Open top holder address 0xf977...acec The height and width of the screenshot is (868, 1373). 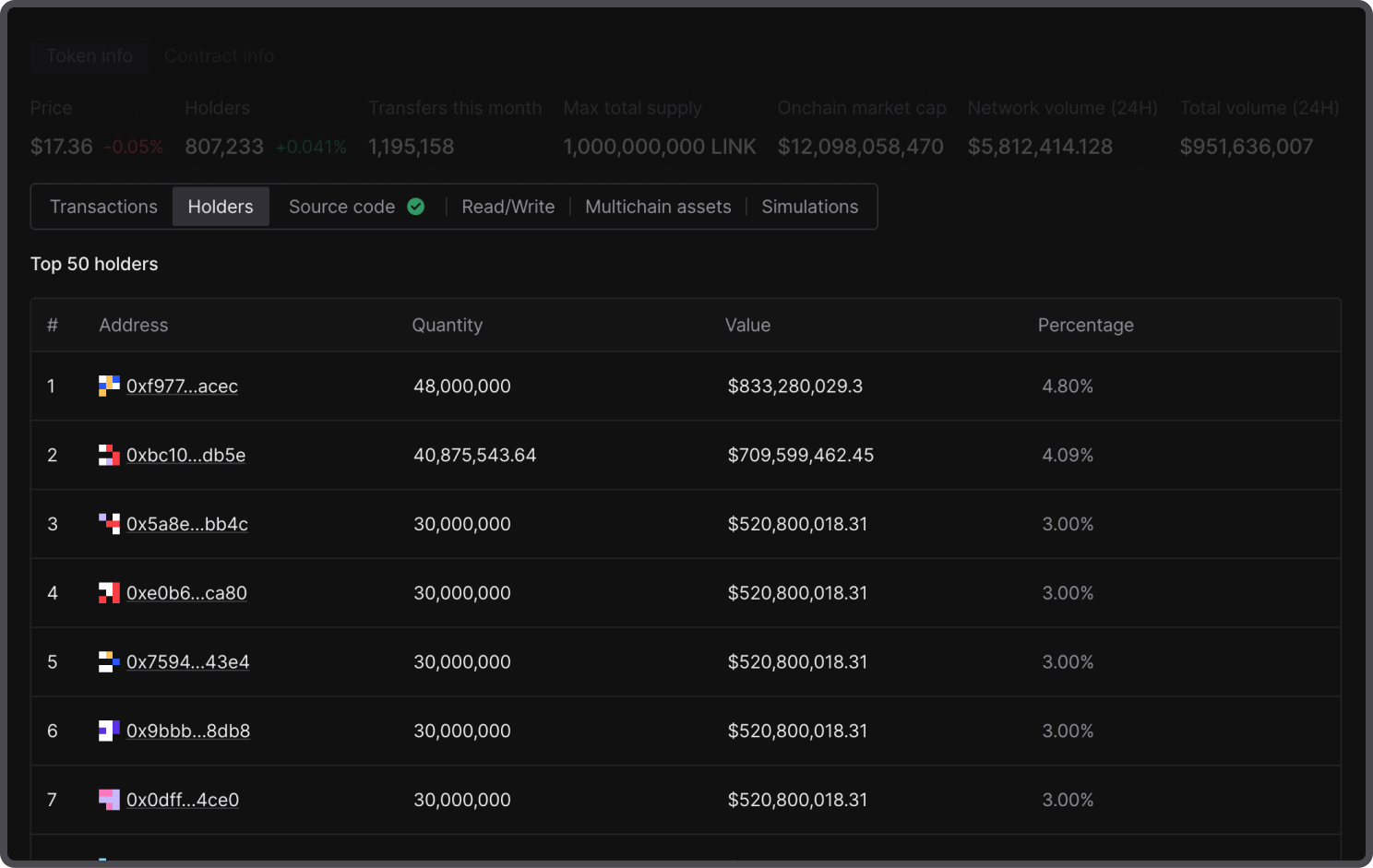tap(182, 386)
